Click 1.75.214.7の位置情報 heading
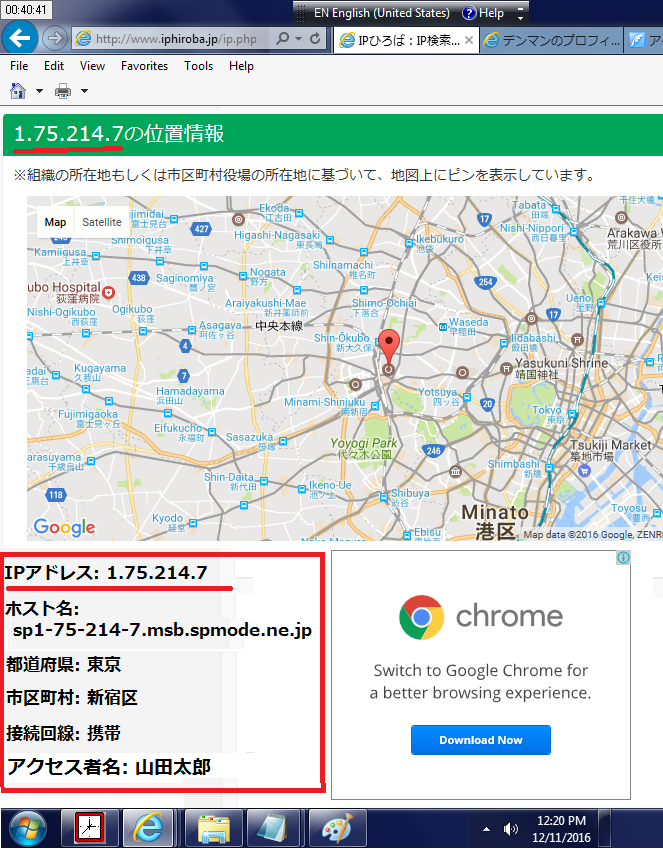 coord(118,134)
